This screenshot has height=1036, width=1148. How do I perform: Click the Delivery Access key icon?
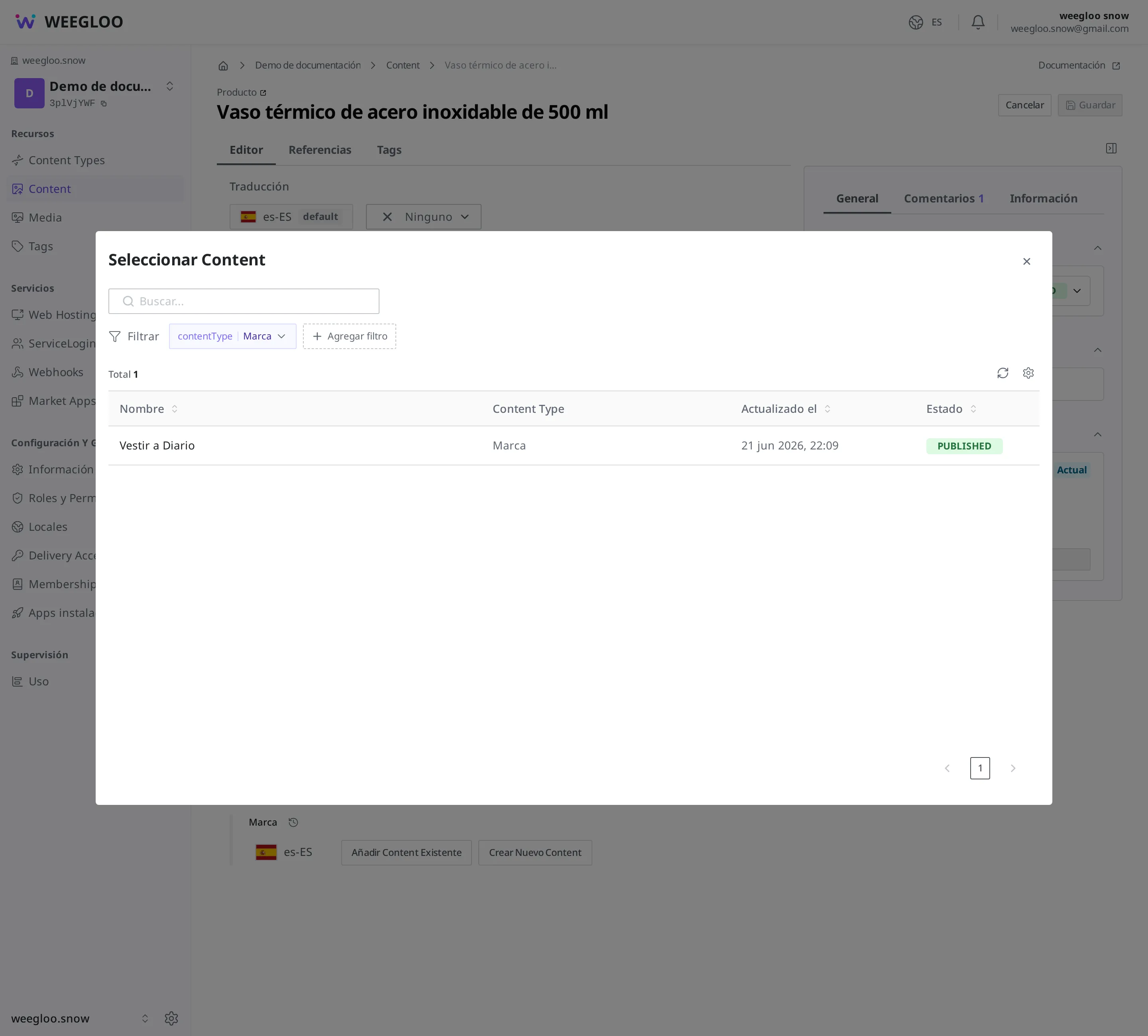pos(18,555)
